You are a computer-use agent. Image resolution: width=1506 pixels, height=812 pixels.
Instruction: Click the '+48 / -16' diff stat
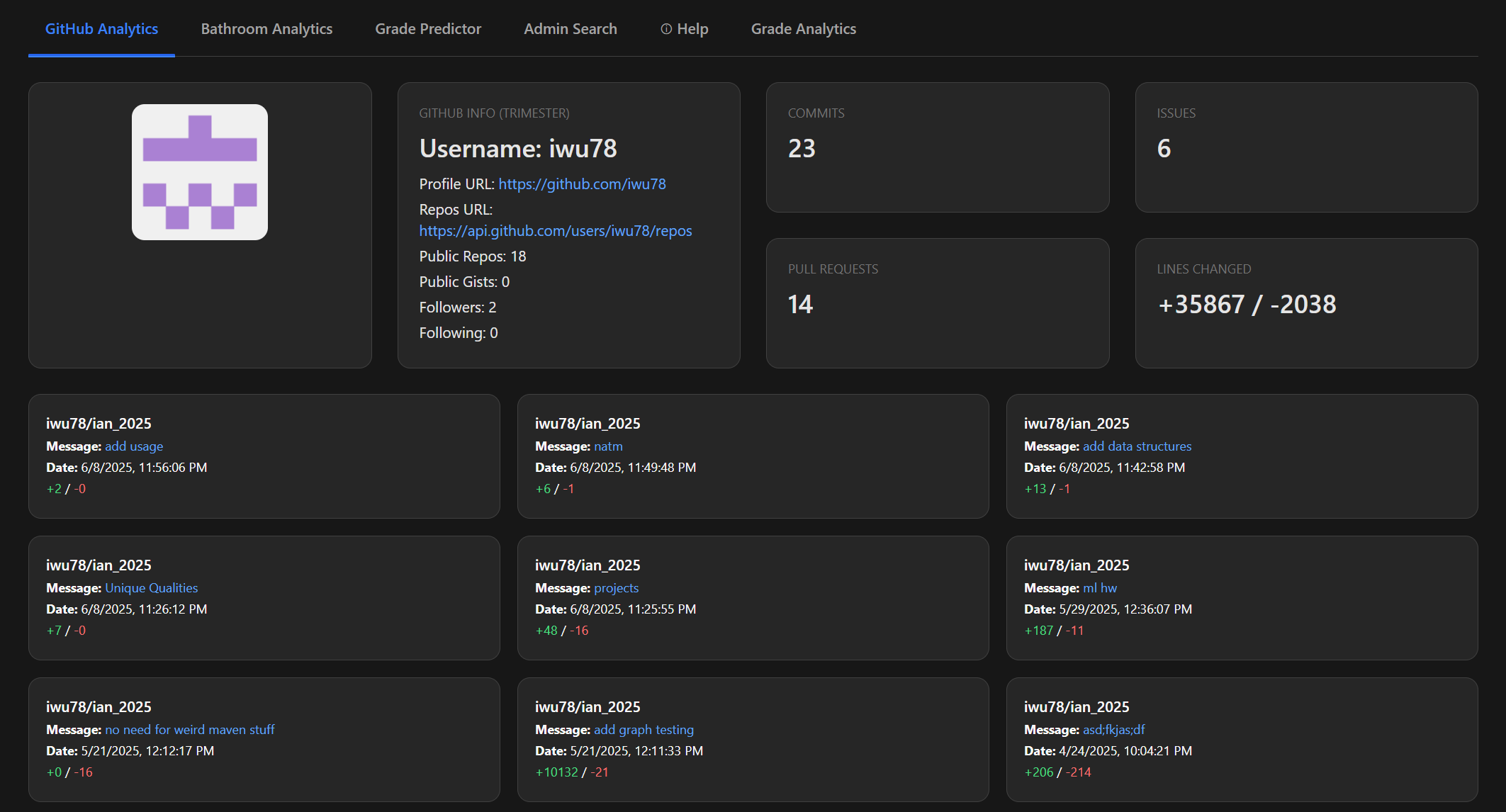click(562, 631)
